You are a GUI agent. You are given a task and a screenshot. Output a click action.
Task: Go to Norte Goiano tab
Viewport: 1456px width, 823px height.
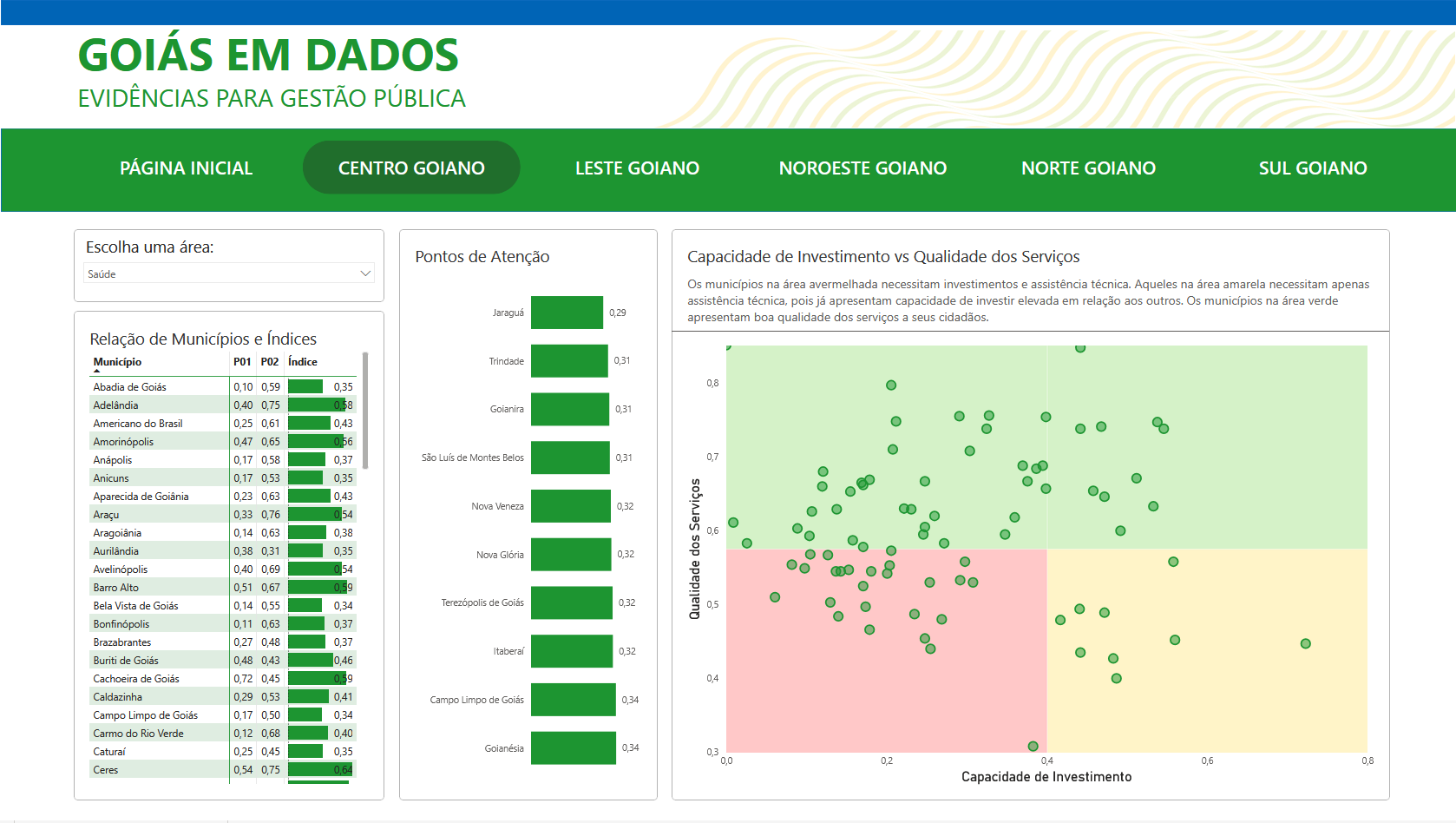pos(1088,168)
